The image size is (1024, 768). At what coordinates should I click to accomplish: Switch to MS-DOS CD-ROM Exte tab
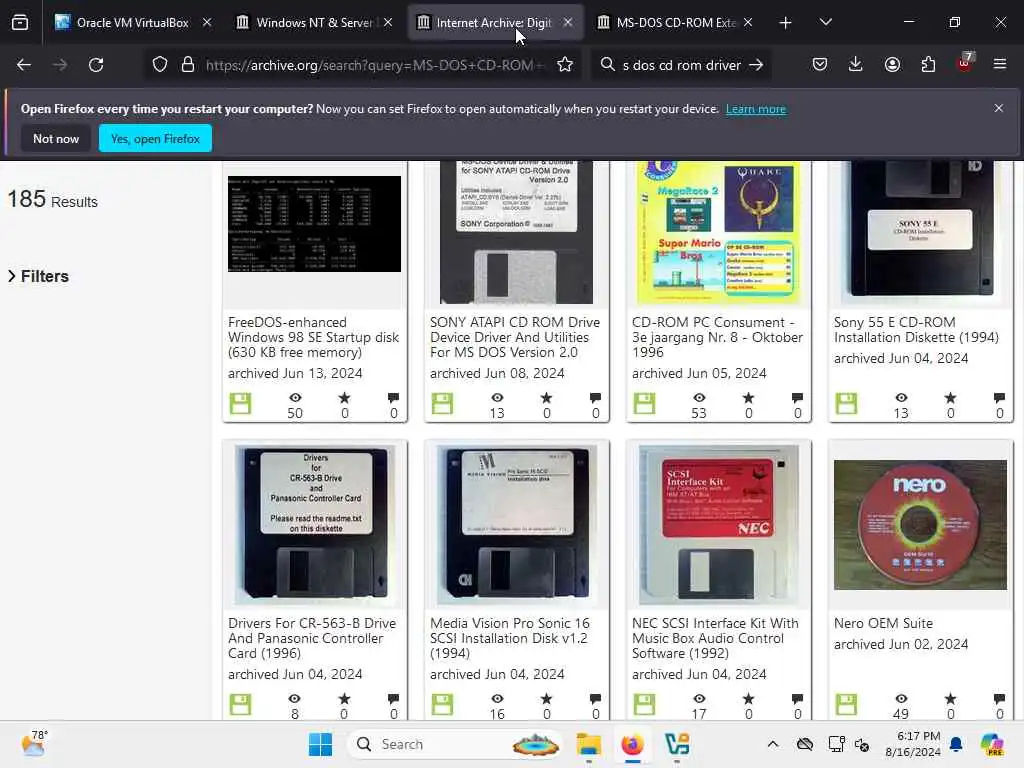click(677, 23)
